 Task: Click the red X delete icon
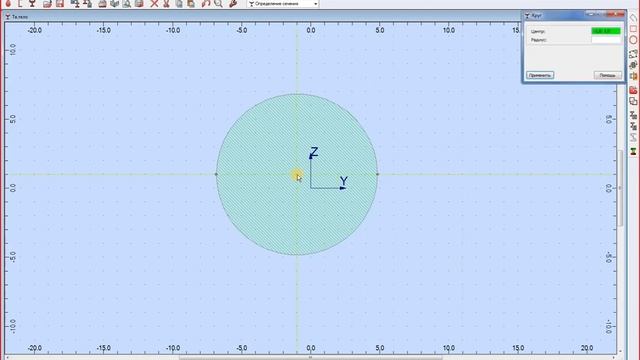[x=154, y=4]
